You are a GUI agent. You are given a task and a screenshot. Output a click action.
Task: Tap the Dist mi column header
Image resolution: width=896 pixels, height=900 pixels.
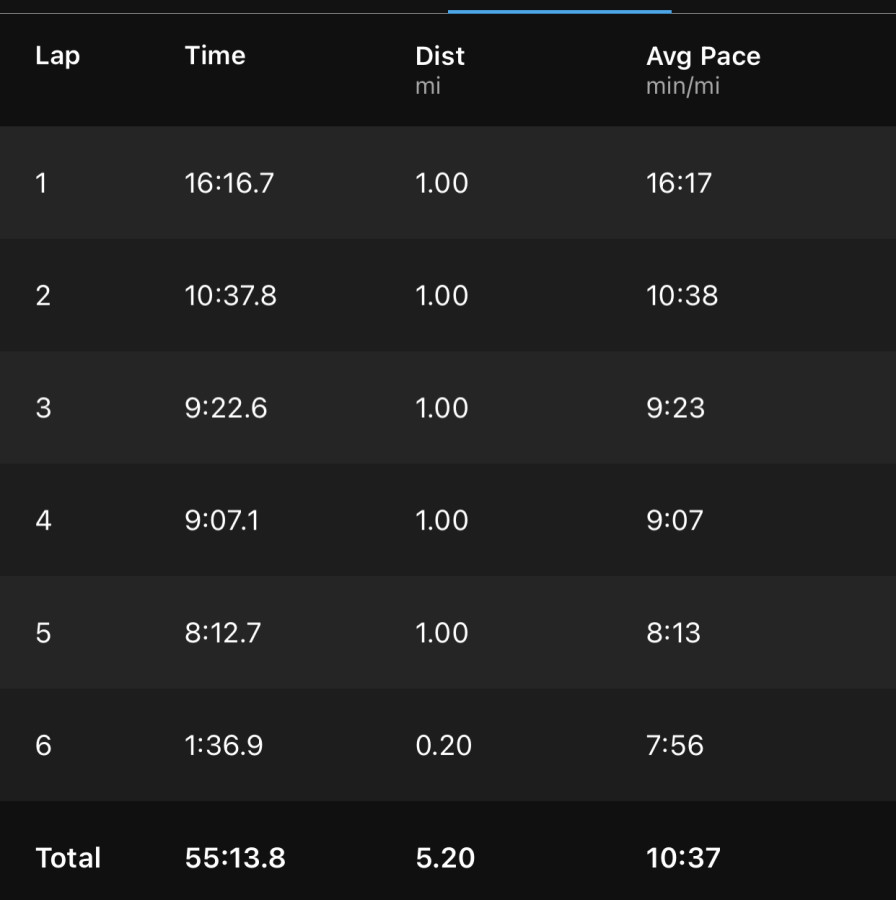tap(440, 70)
